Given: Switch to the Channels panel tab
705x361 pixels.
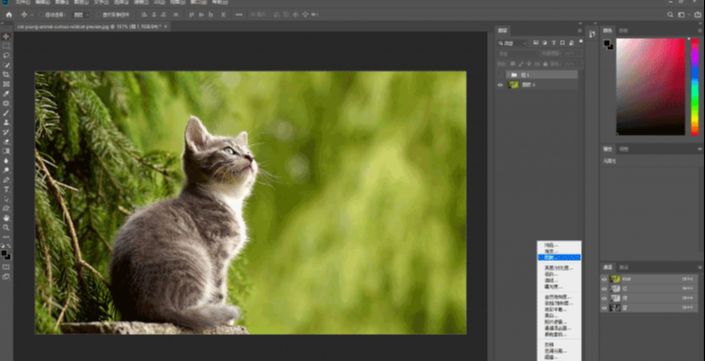Looking at the screenshot, I should 607,267.
